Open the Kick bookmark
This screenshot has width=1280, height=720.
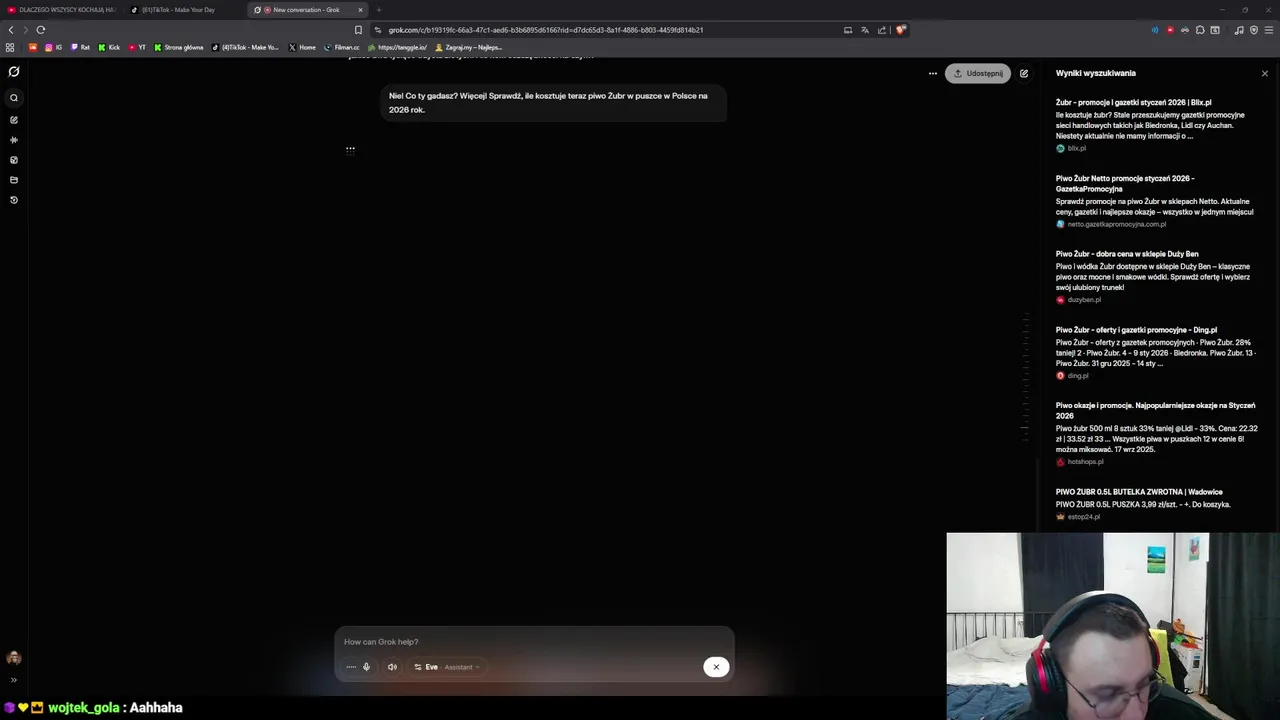point(109,47)
